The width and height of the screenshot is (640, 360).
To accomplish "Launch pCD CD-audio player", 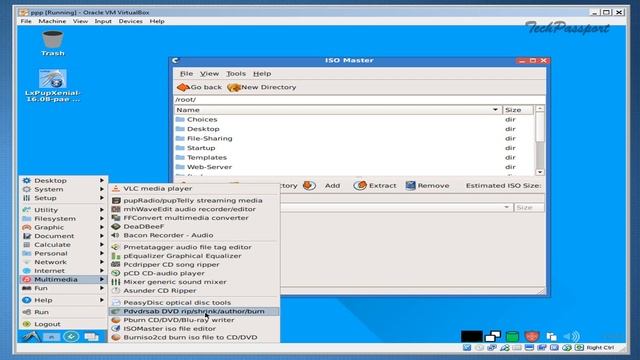I will [x=194, y=273].
